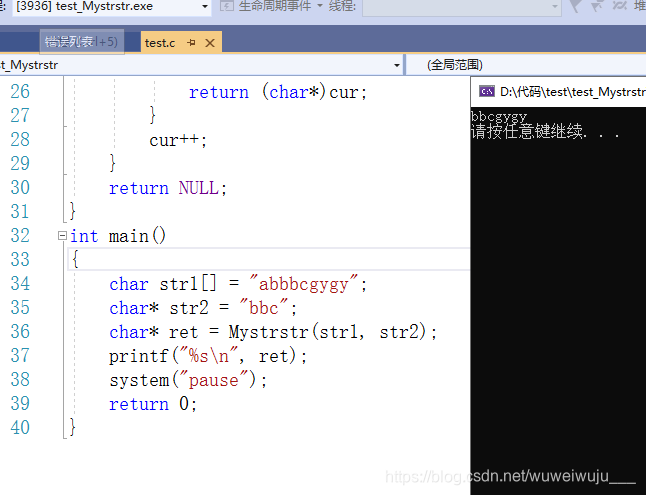Collapse the int main() function block
The width and height of the screenshot is (646, 495).
pos(62,236)
